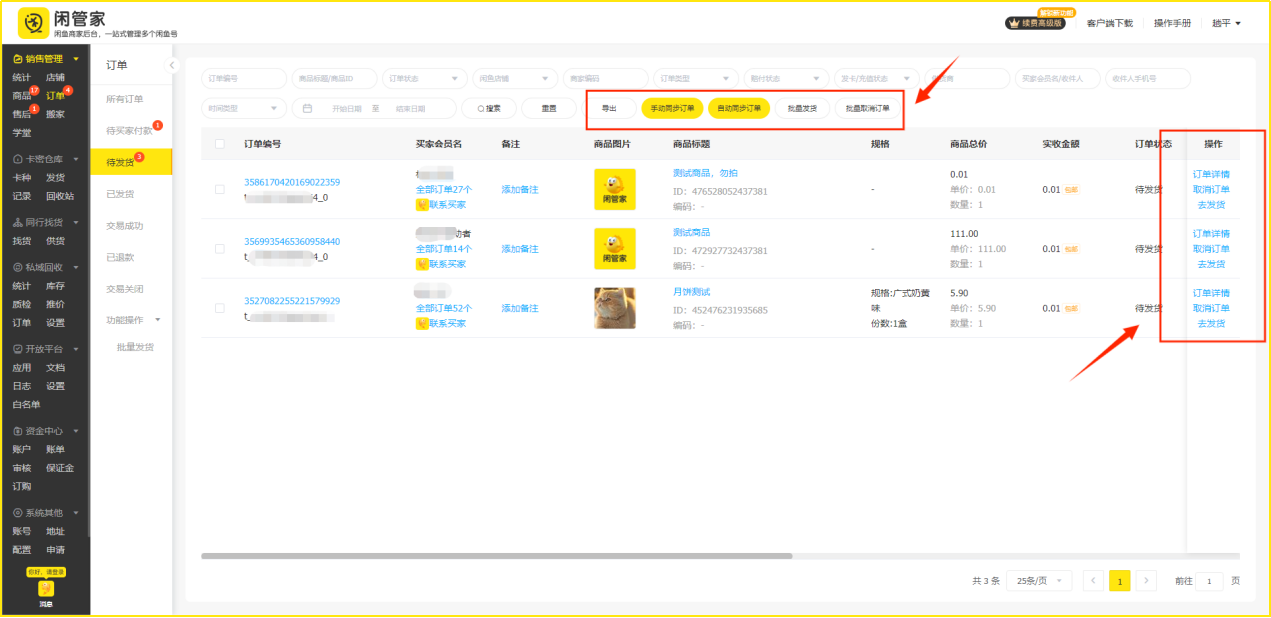Check the box for order 3586170420169022359

220,189
